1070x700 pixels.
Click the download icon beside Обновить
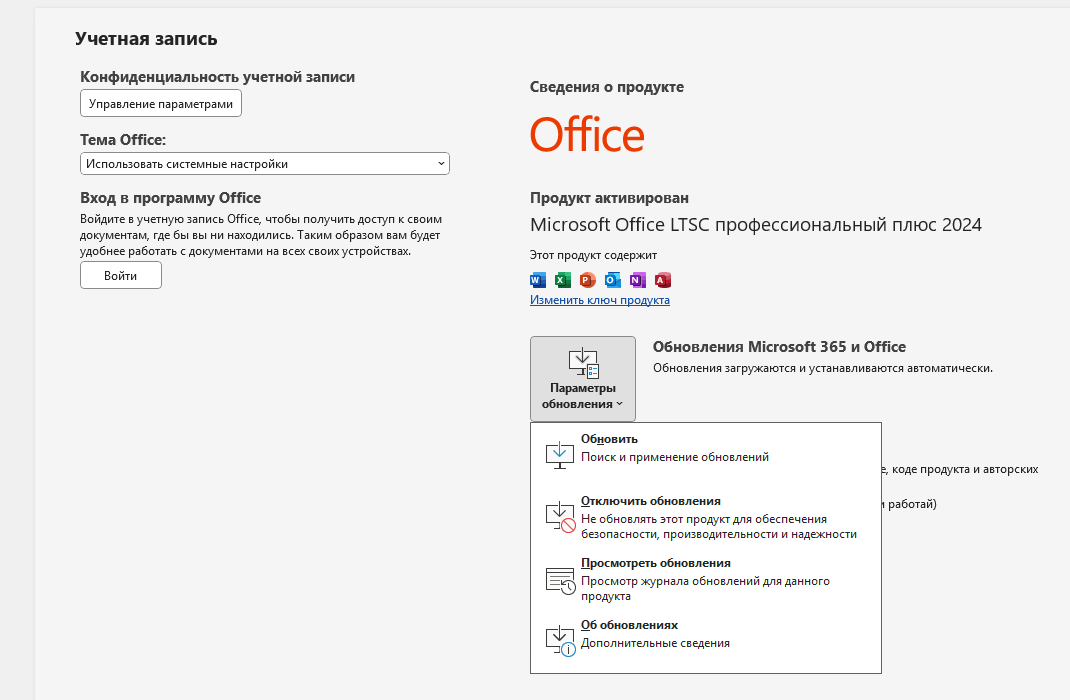(x=560, y=454)
